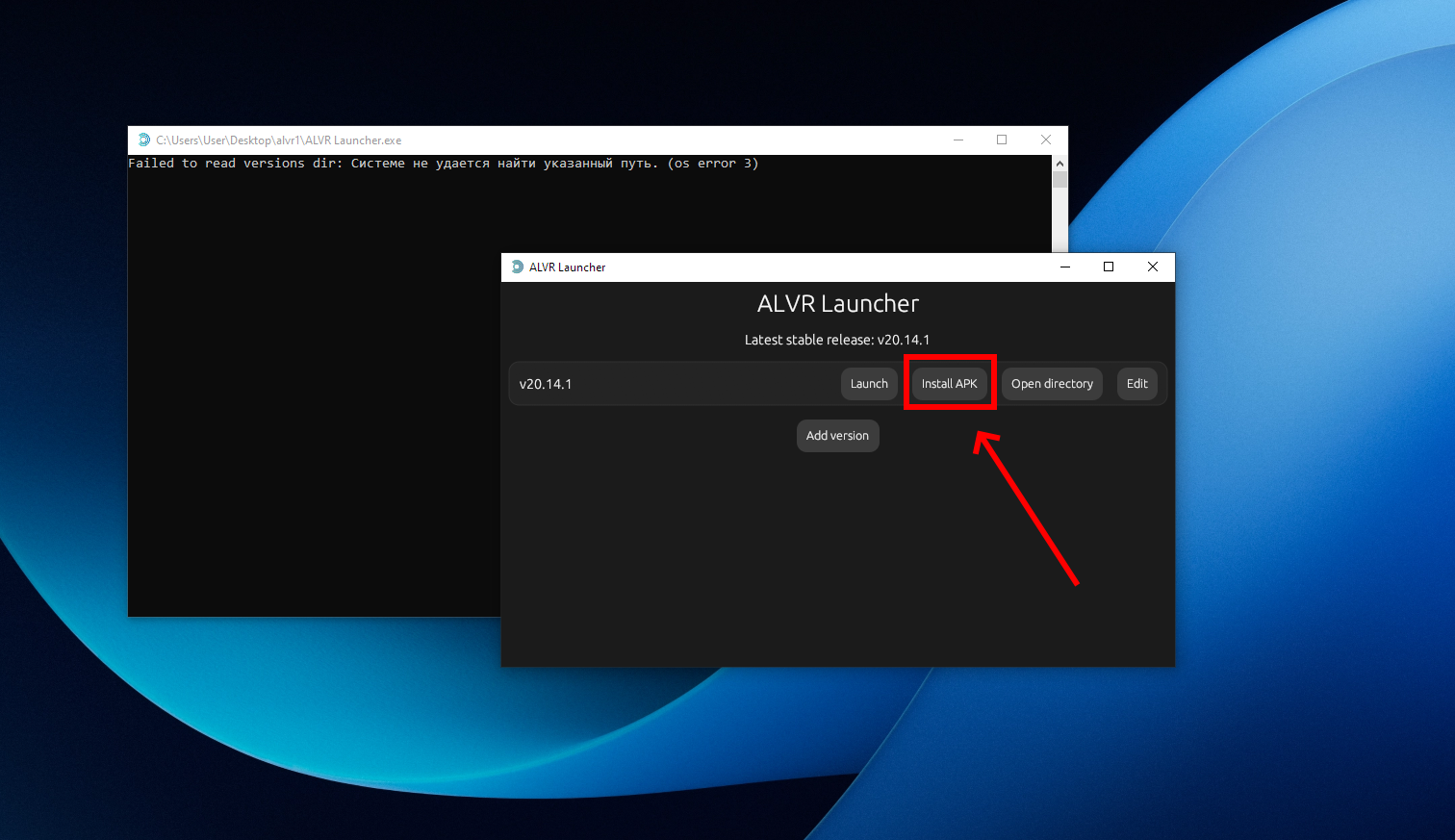Click the console scrollbar up arrow
Viewport: 1455px width, 840px height.
(1059, 164)
